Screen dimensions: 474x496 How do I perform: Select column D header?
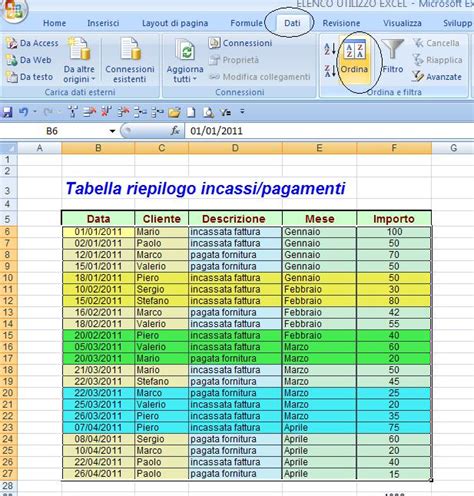[x=235, y=148]
